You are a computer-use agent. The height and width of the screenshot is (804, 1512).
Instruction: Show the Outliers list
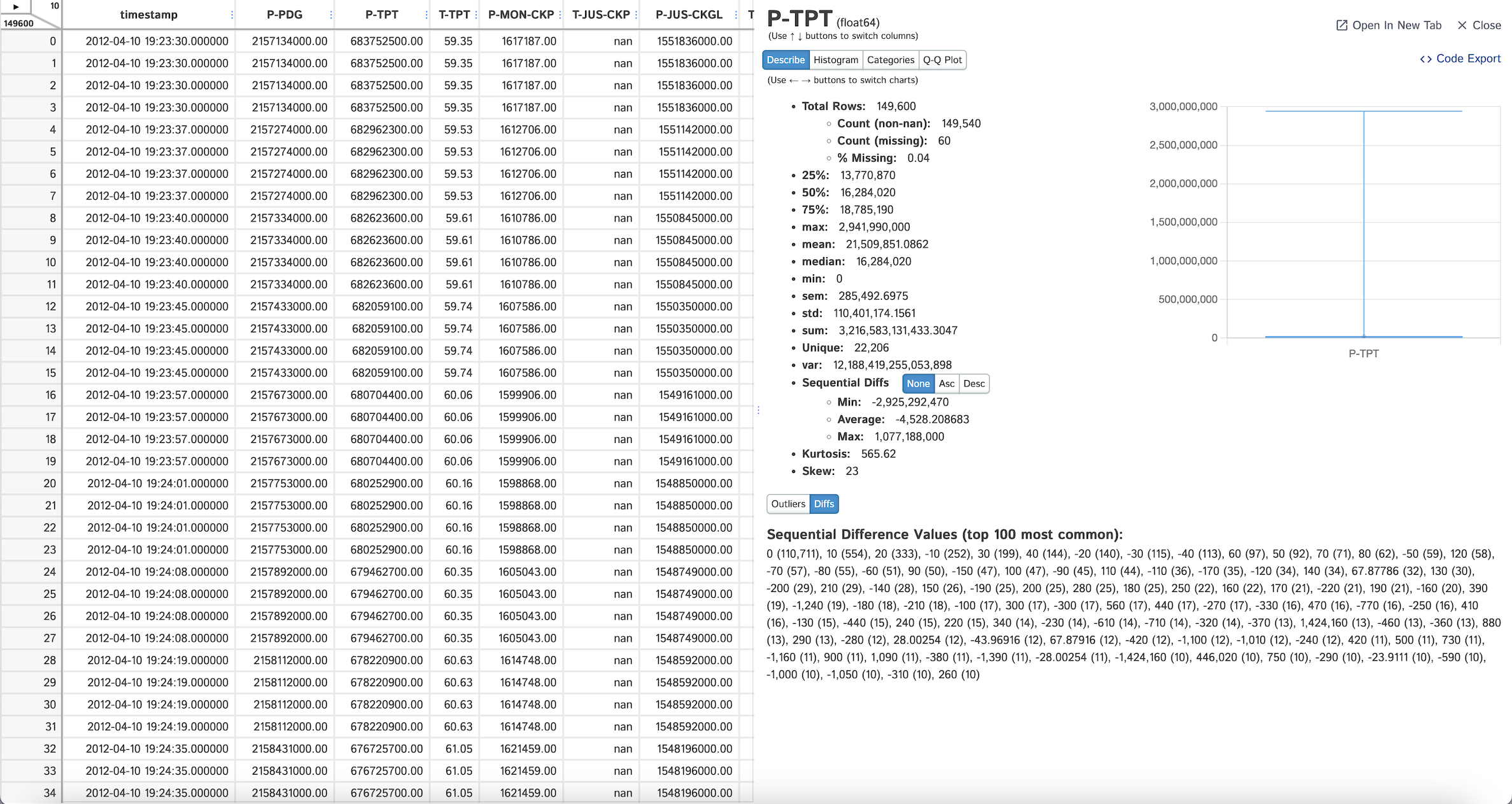point(788,504)
